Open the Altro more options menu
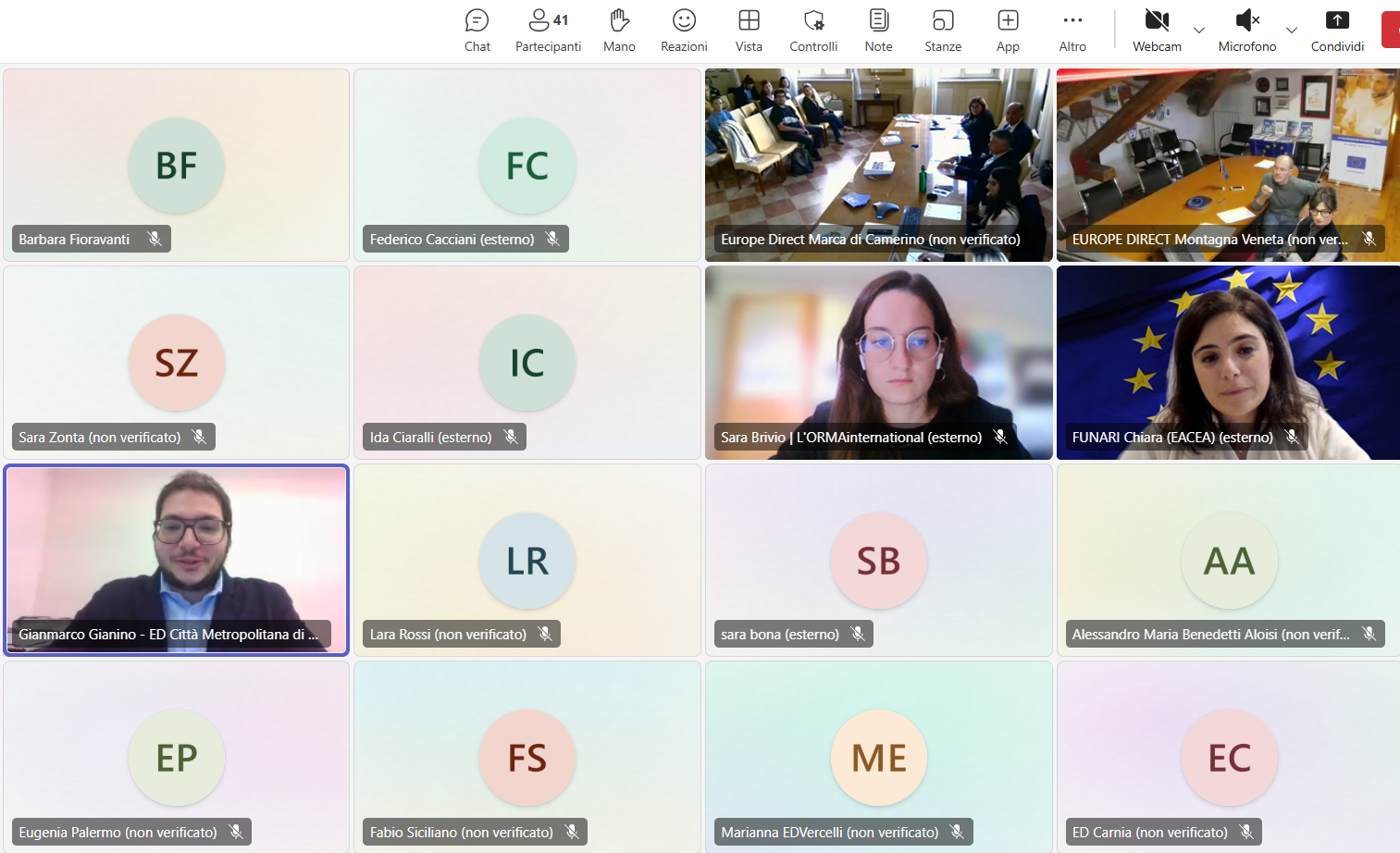The height and width of the screenshot is (853, 1400). tap(1072, 31)
